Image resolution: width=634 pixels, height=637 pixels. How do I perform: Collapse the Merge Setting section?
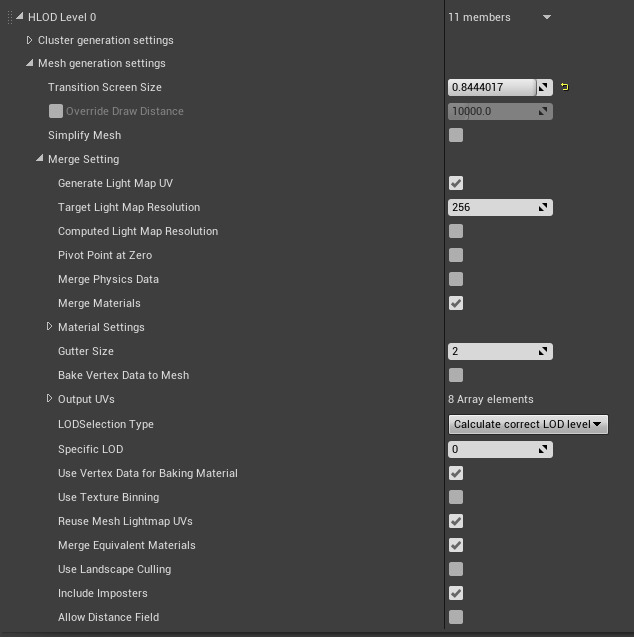point(40,159)
